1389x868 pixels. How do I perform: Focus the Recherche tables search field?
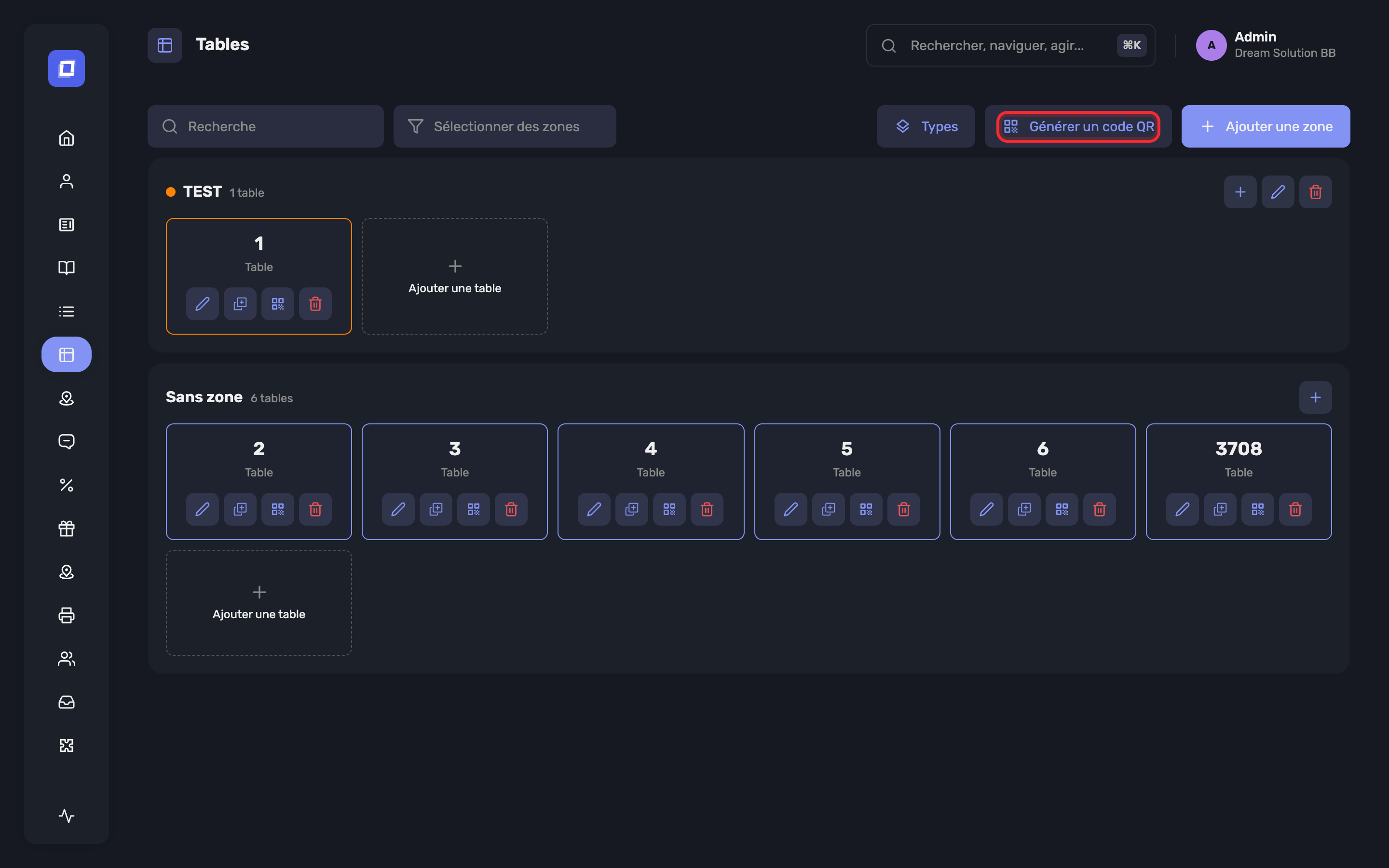click(x=265, y=126)
